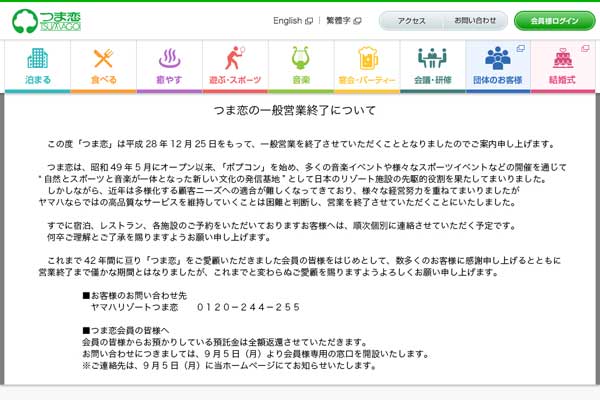Go to the 食べる menu label
Viewport: 600px width, 400px height.
pos(103,80)
